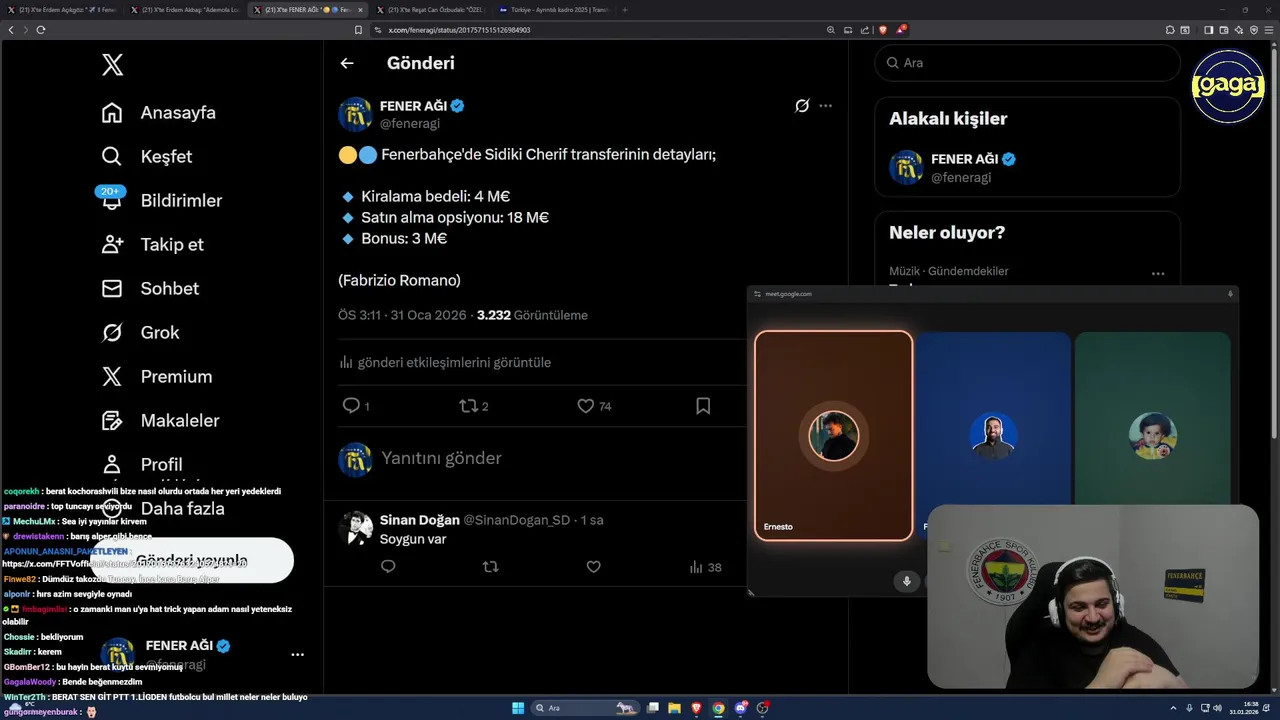Viewport: 1280px width, 720px height.
Task: Click the browser back button
Action: point(11,30)
